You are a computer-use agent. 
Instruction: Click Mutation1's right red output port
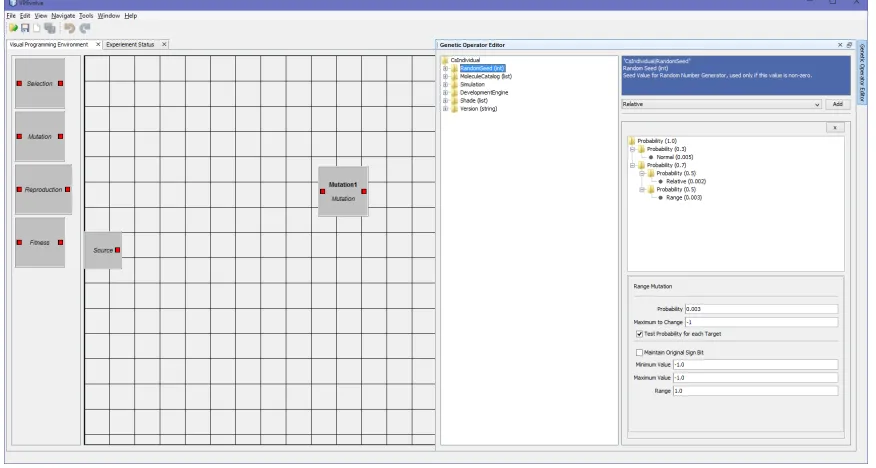click(364, 192)
